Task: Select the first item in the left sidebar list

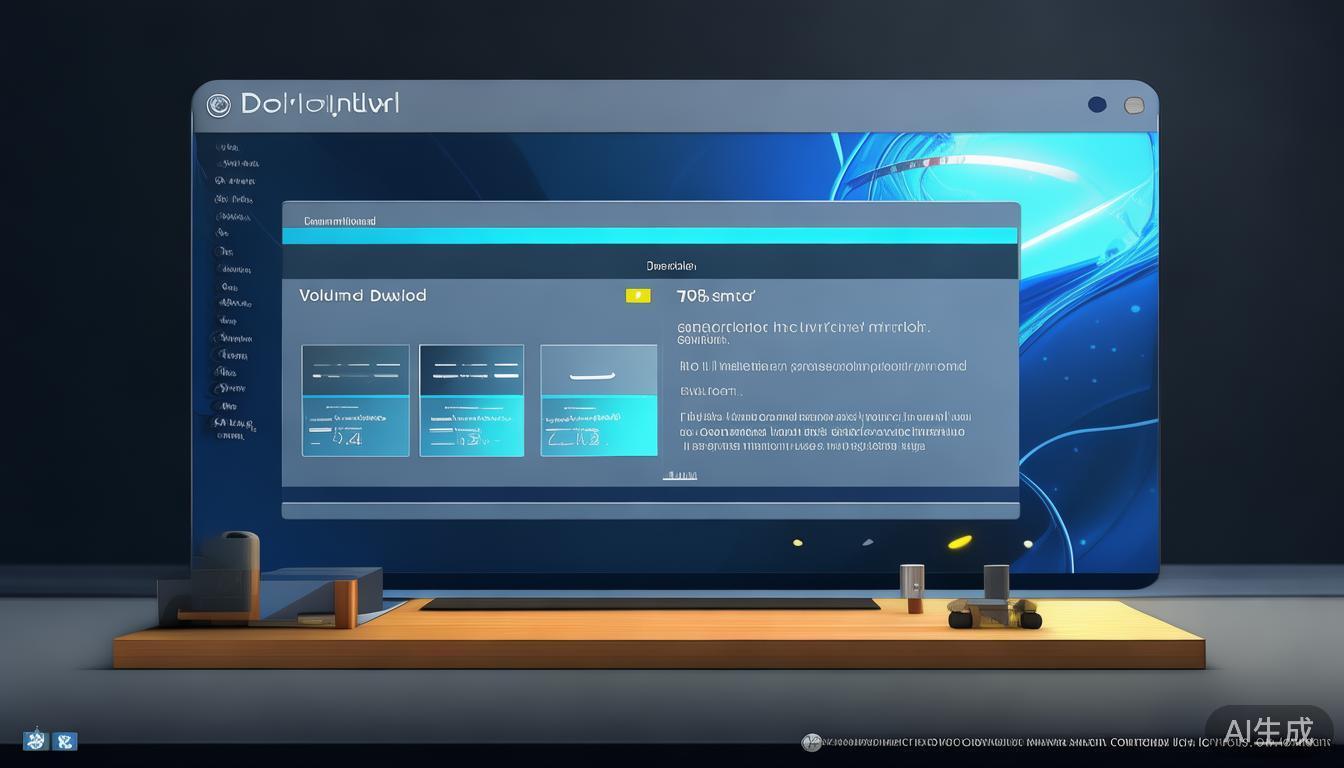Action: point(230,146)
